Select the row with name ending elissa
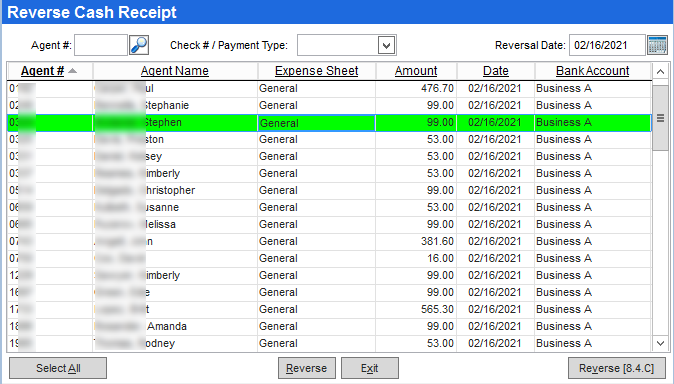 click(x=329, y=224)
